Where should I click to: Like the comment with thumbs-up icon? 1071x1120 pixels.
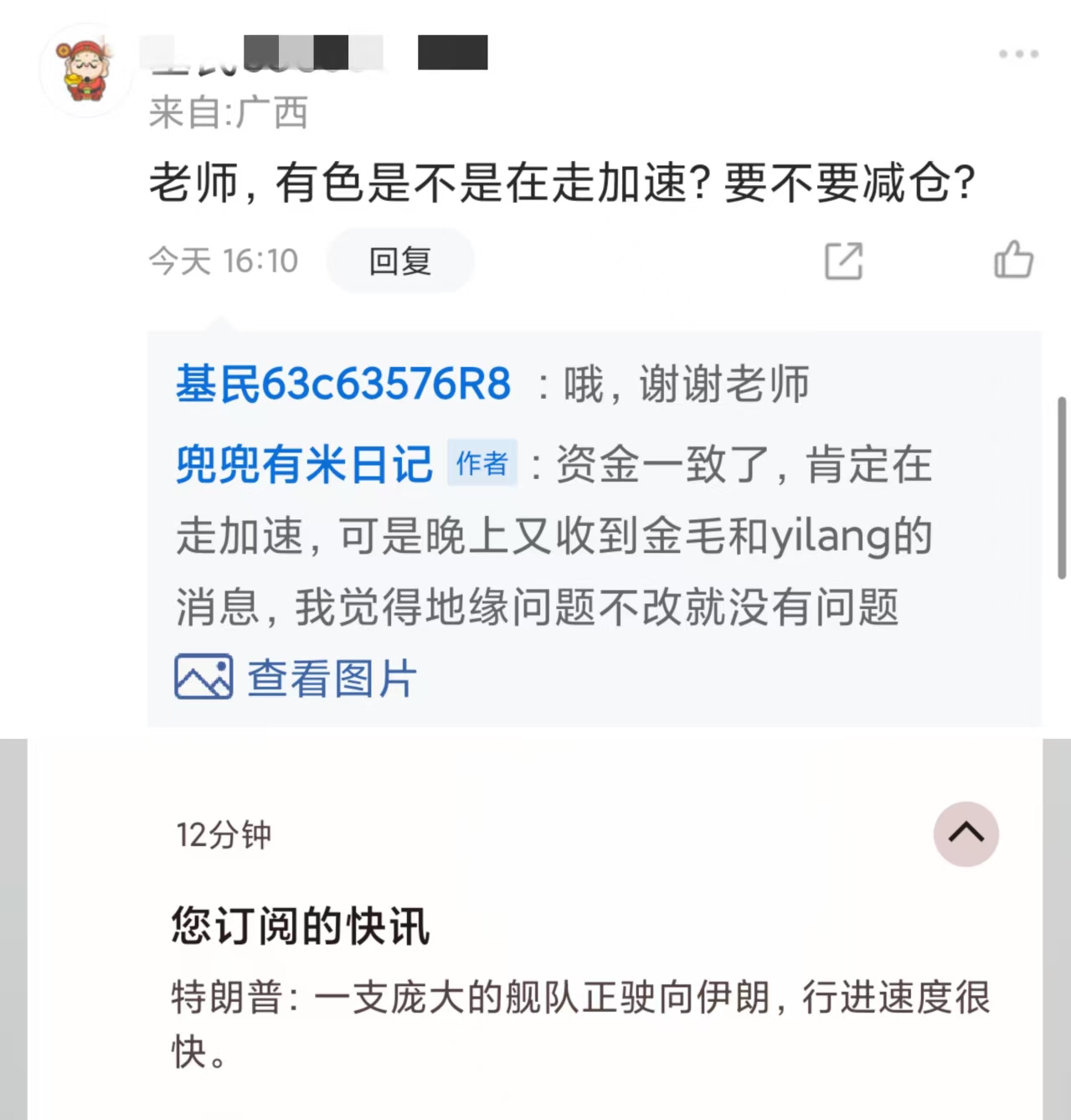coord(1013,259)
